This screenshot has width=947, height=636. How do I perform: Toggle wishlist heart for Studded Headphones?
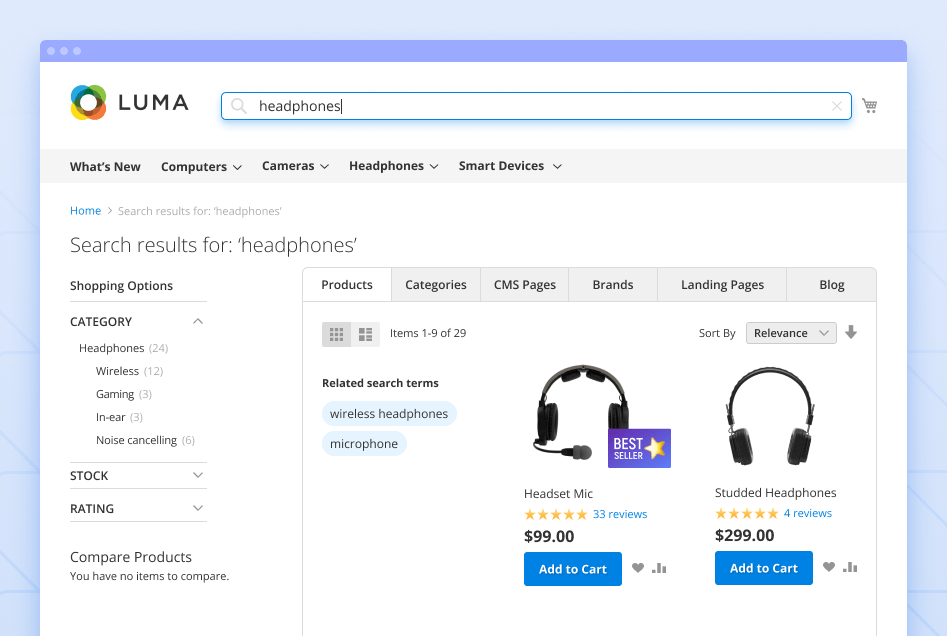point(828,567)
